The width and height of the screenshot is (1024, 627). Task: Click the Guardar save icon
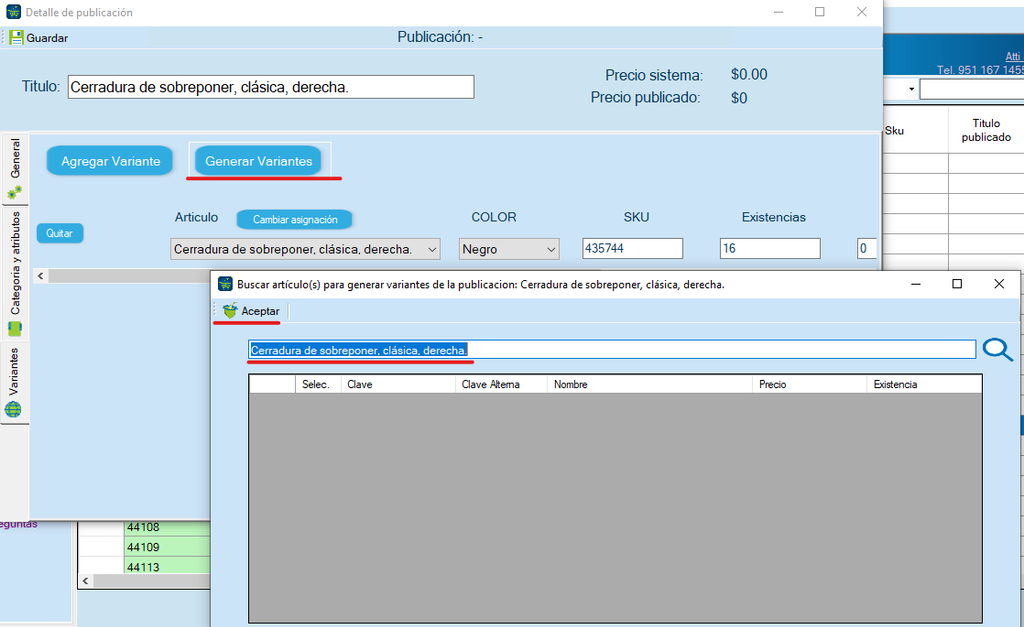coord(16,38)
